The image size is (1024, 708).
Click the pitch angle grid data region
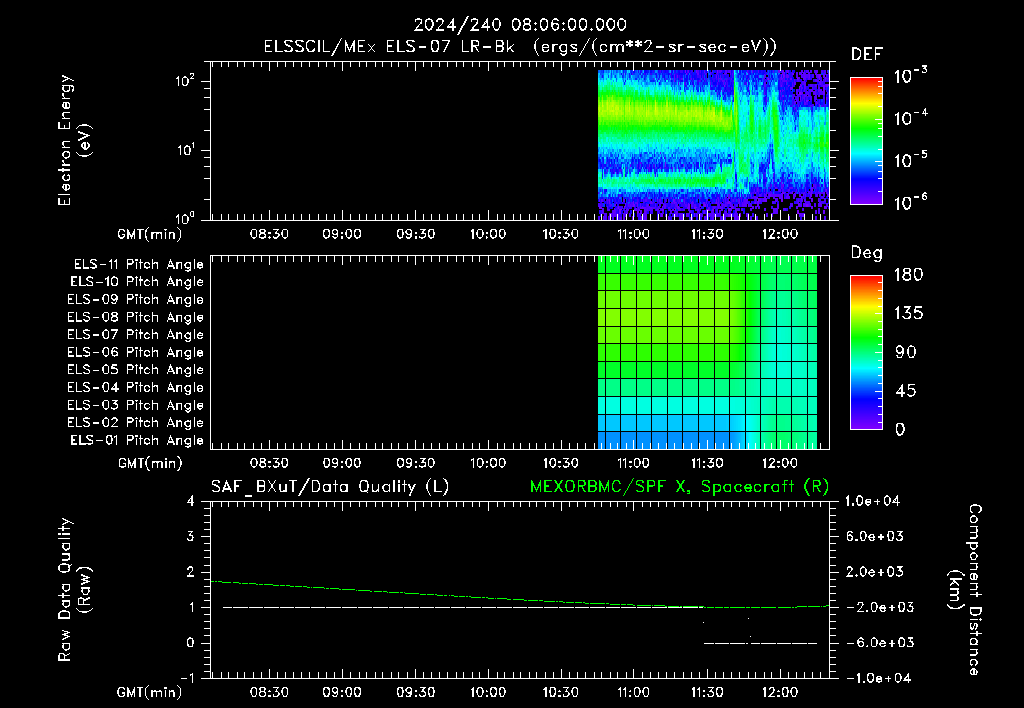pos(707,353)
